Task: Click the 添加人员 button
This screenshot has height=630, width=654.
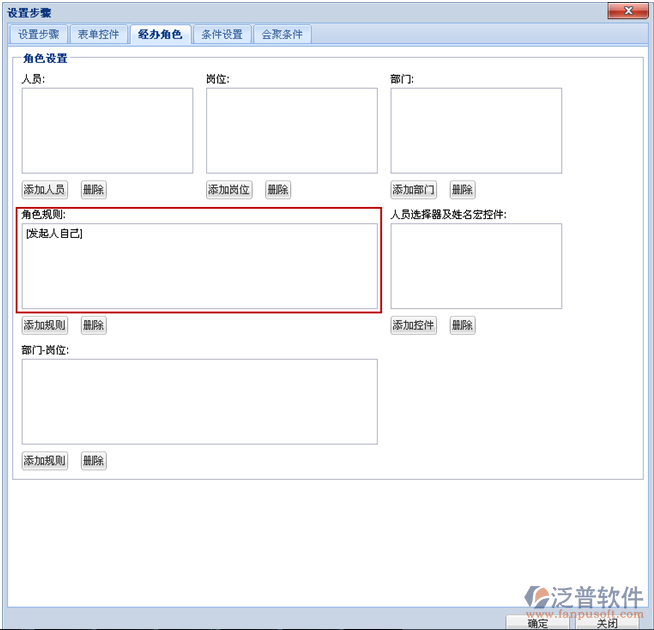Action: tap(45, 190)
